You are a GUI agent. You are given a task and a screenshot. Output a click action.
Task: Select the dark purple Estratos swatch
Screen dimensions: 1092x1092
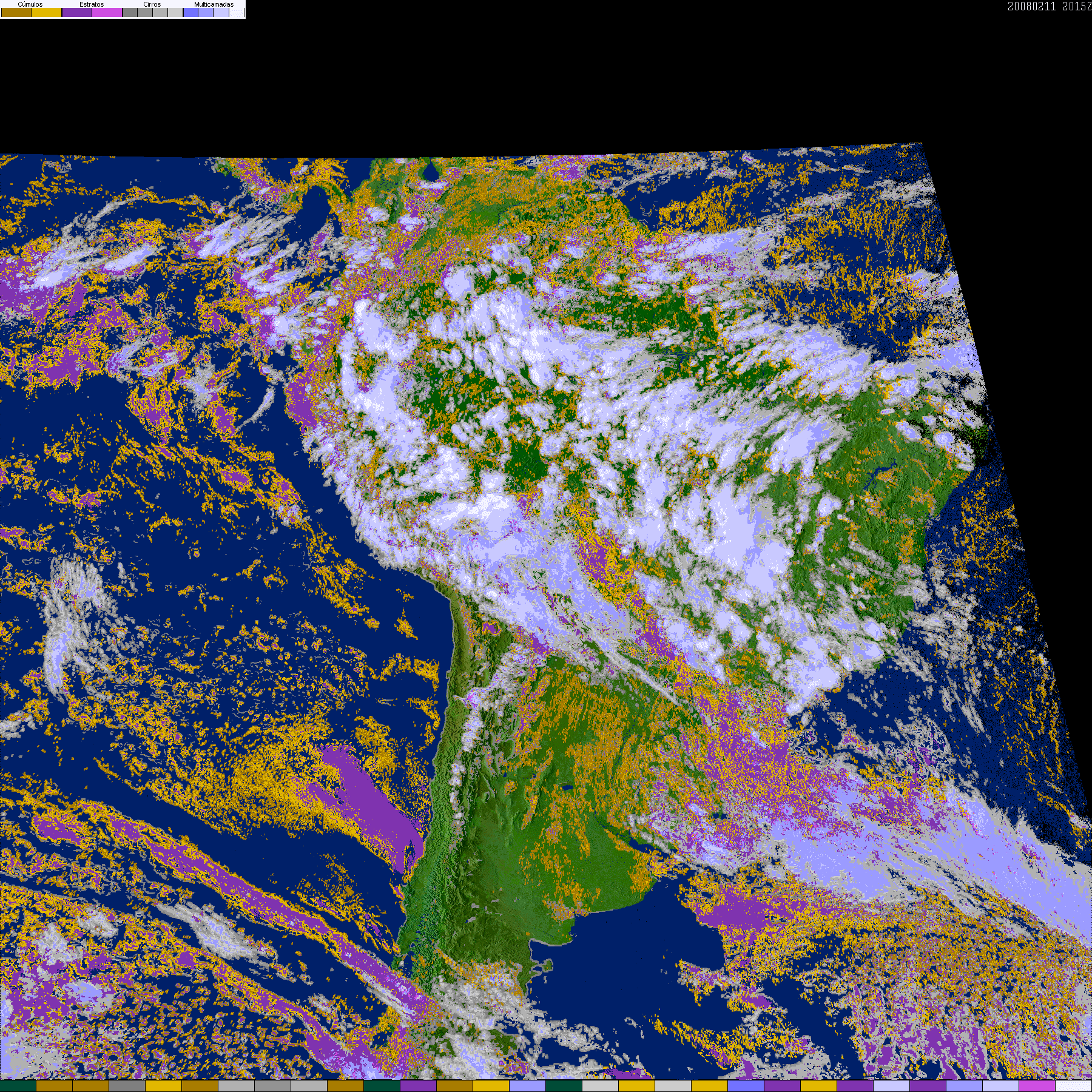coord(77,13)
